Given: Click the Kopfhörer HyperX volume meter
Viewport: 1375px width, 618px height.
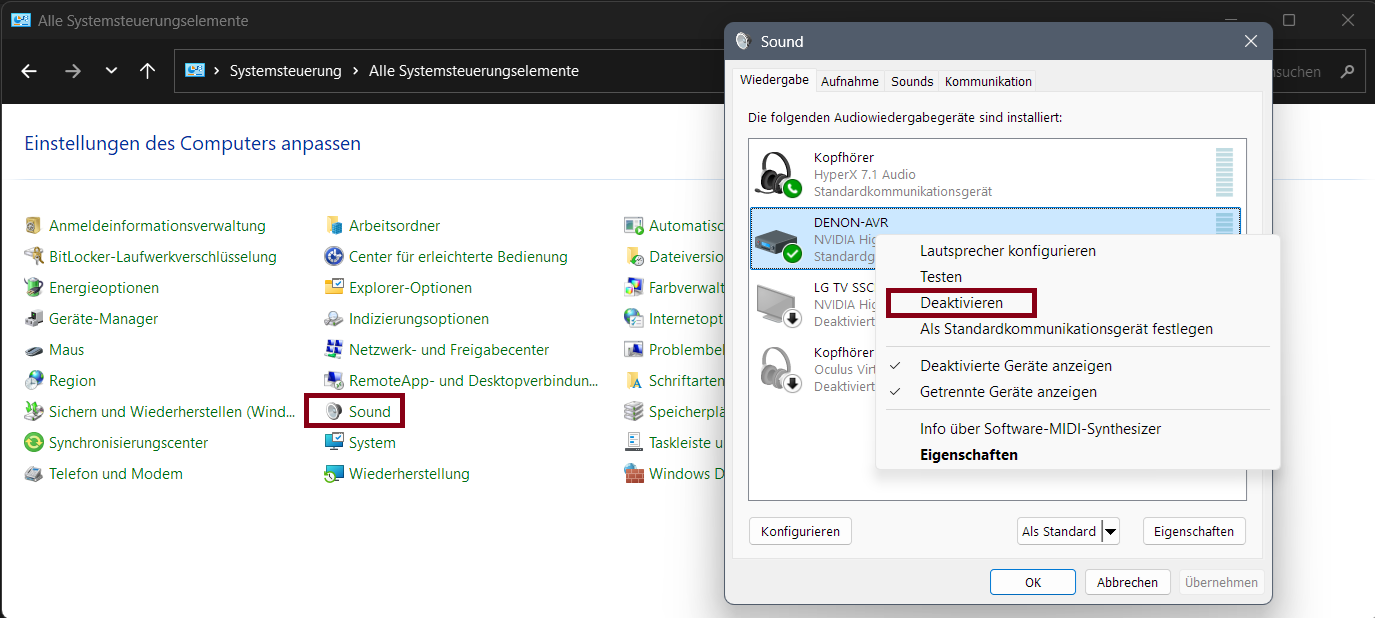Looking at the screenshot, I should [x=1224, y=172].
